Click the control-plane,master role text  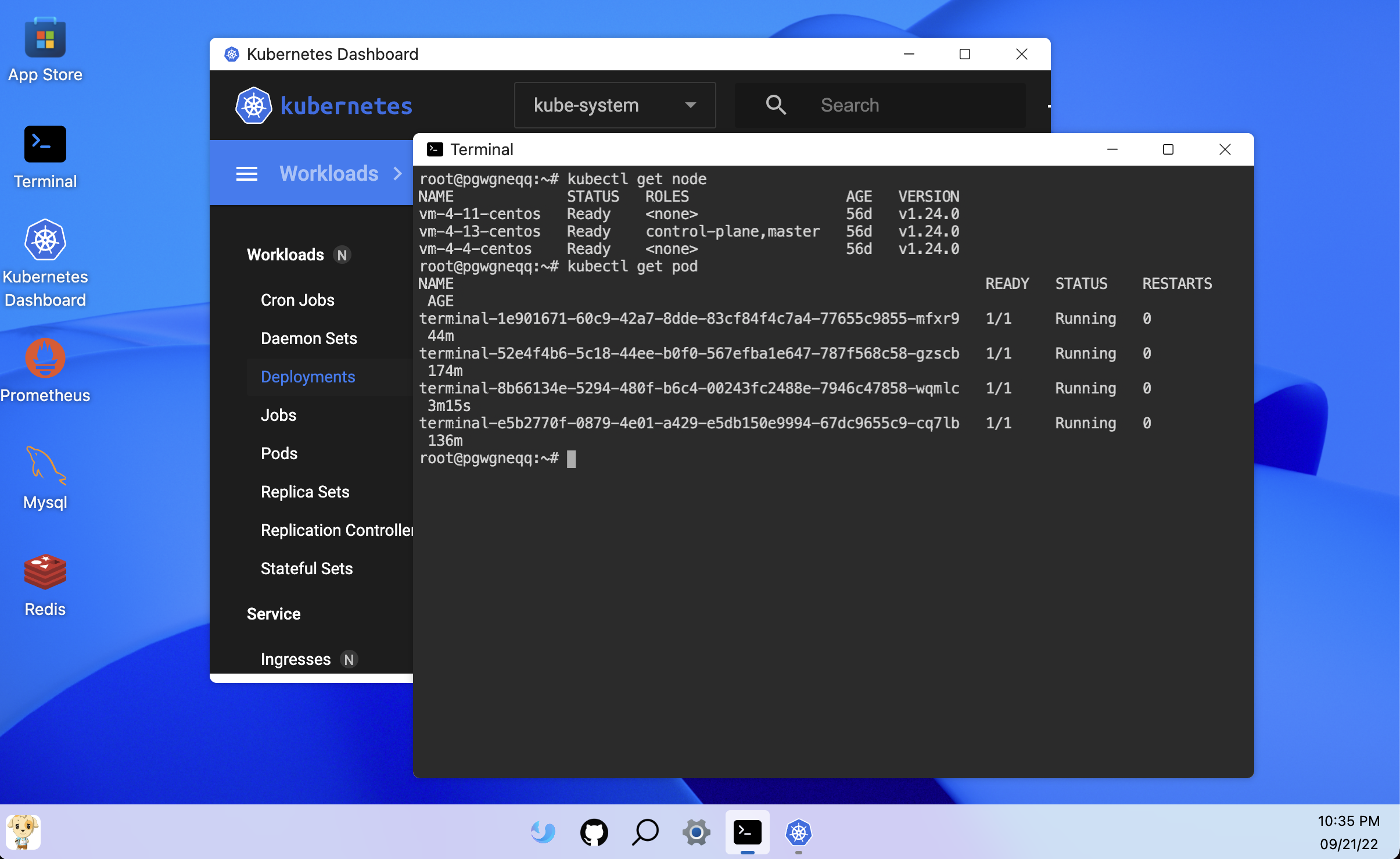733,231
